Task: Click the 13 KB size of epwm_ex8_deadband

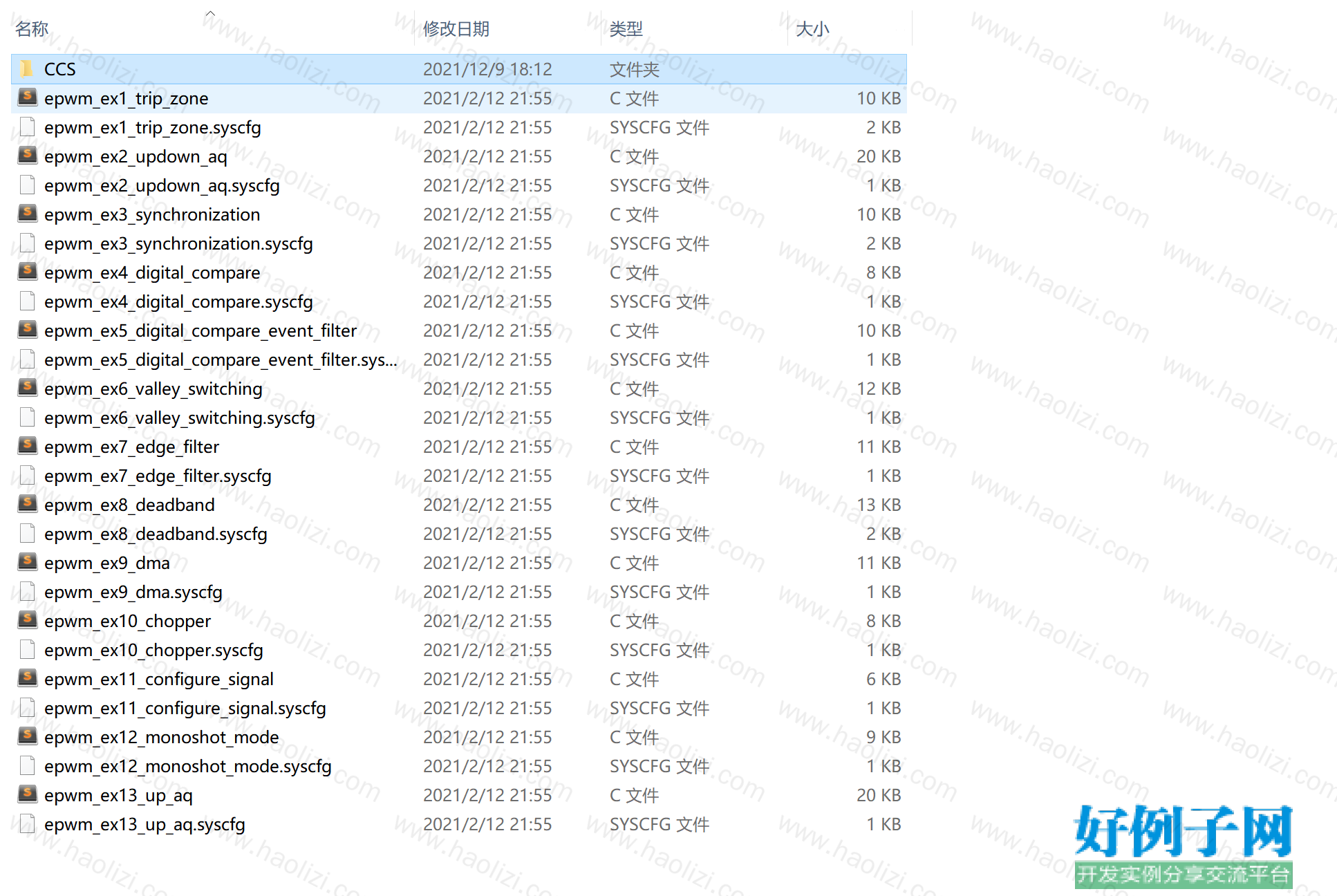Action: [x=879, y=505]
